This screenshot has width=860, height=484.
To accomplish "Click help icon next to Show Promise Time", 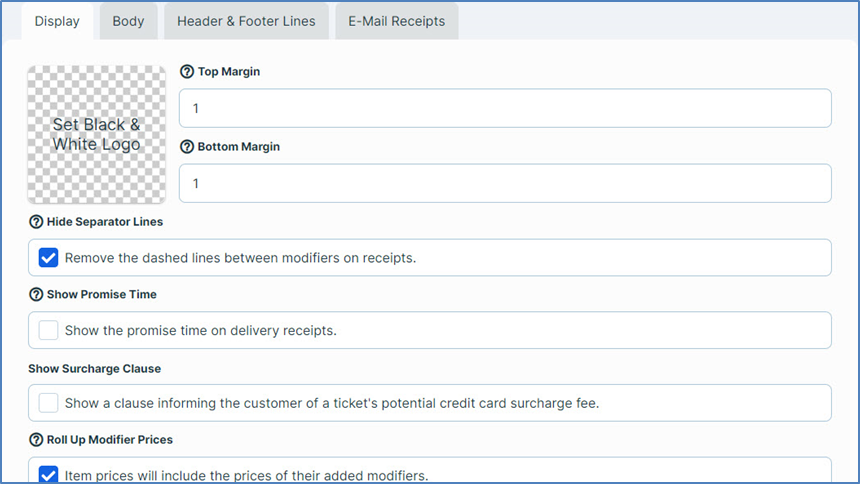I will (36, 295).
